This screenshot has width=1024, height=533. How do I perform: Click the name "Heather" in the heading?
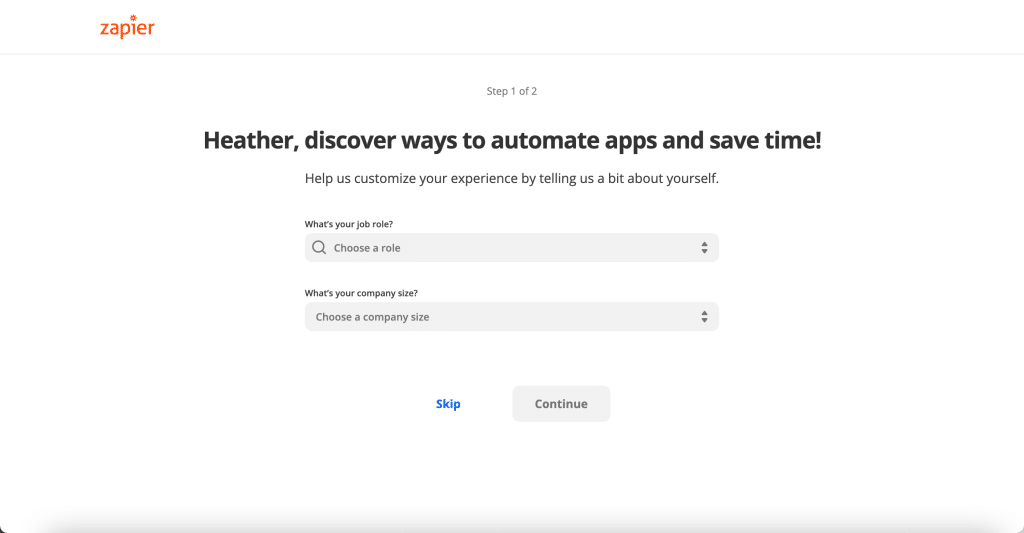point(251,140)
